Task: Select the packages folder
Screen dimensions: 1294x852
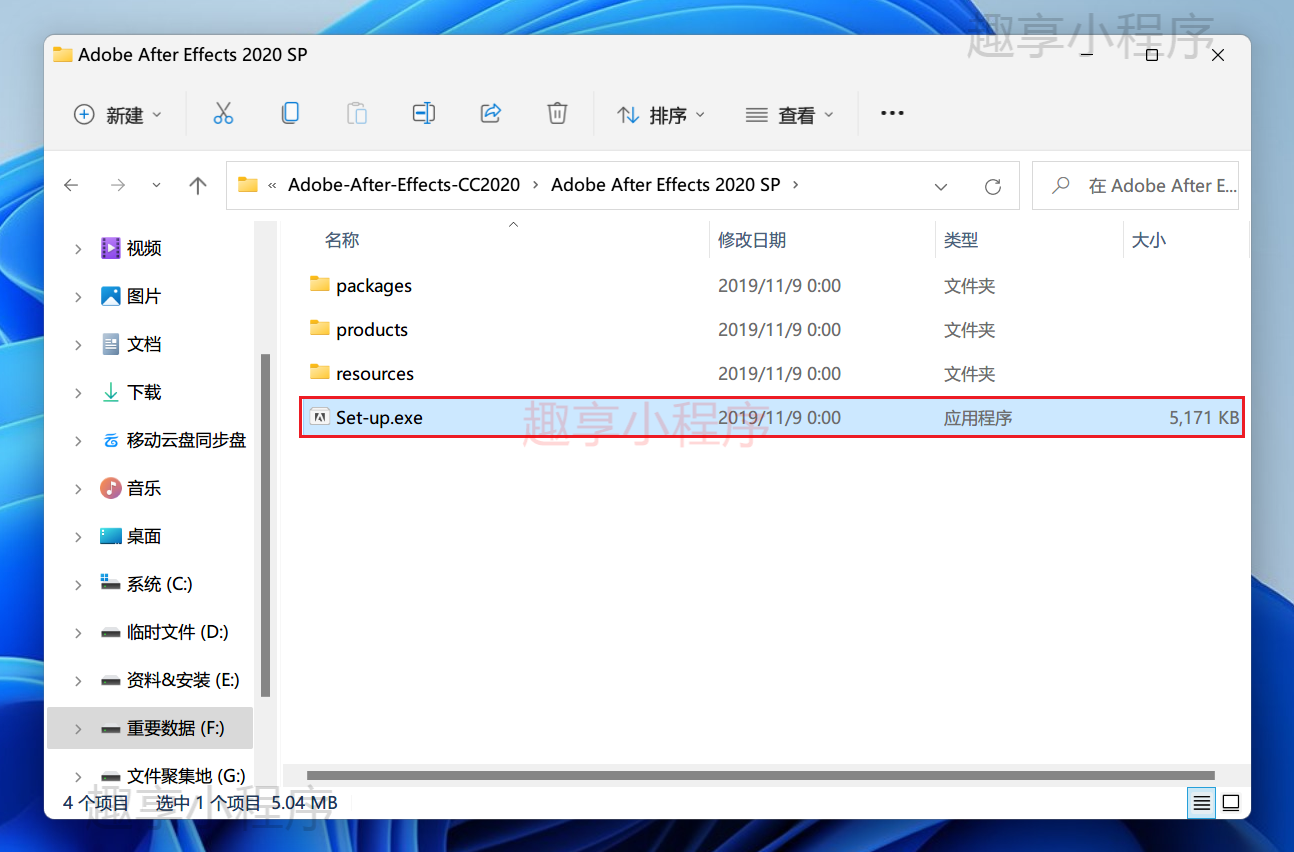Action: pyautogui.click(x=772, y=285)
